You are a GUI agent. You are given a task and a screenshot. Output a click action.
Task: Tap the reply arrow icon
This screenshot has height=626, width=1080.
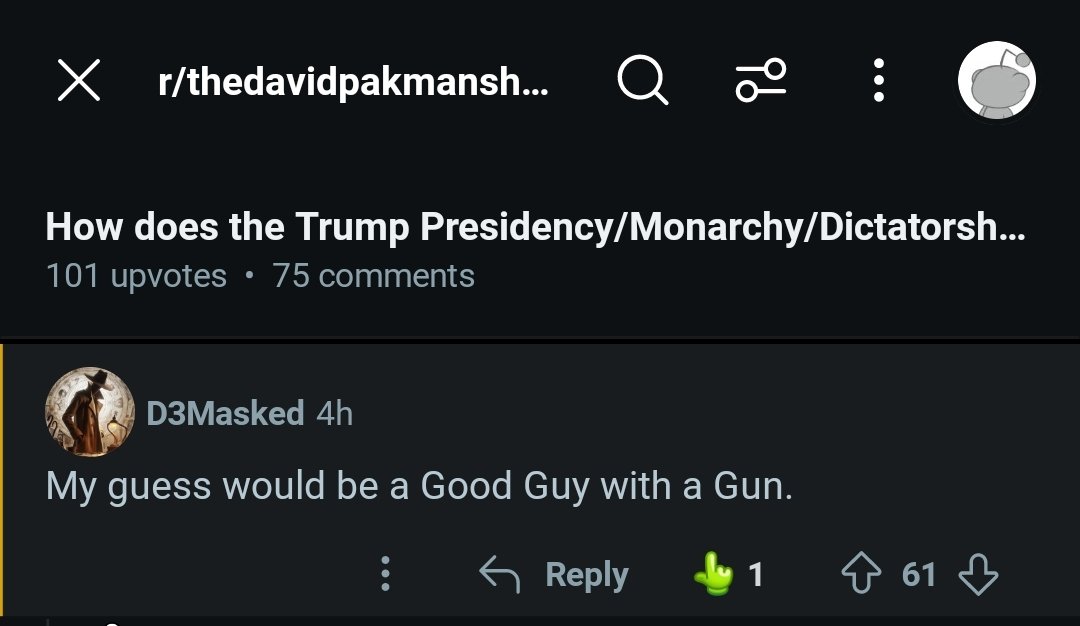click(501, 575)
